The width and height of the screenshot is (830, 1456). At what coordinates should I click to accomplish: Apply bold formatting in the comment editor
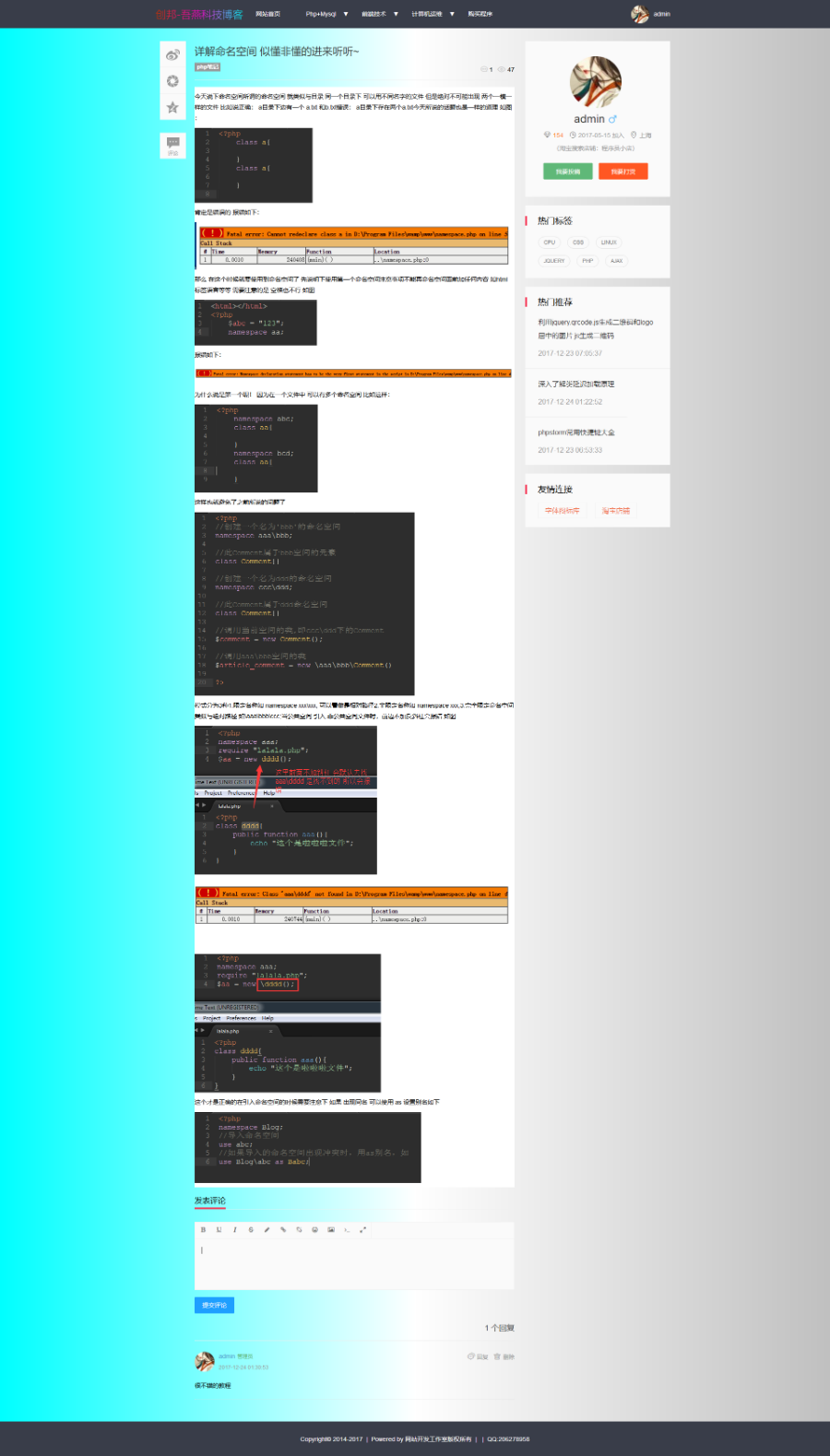203,1229
